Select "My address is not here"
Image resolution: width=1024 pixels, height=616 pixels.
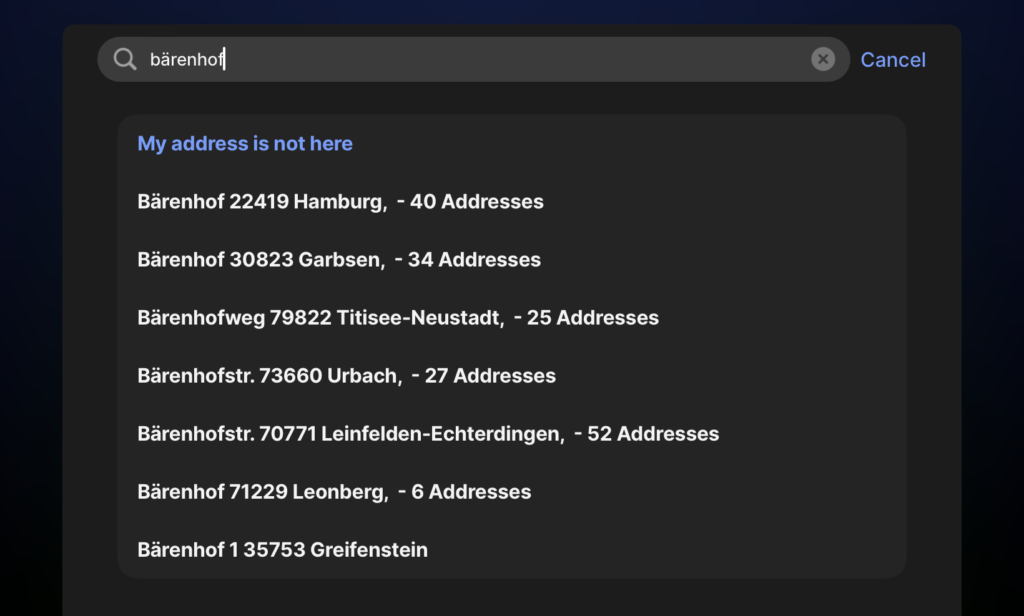tap(245, 144)
